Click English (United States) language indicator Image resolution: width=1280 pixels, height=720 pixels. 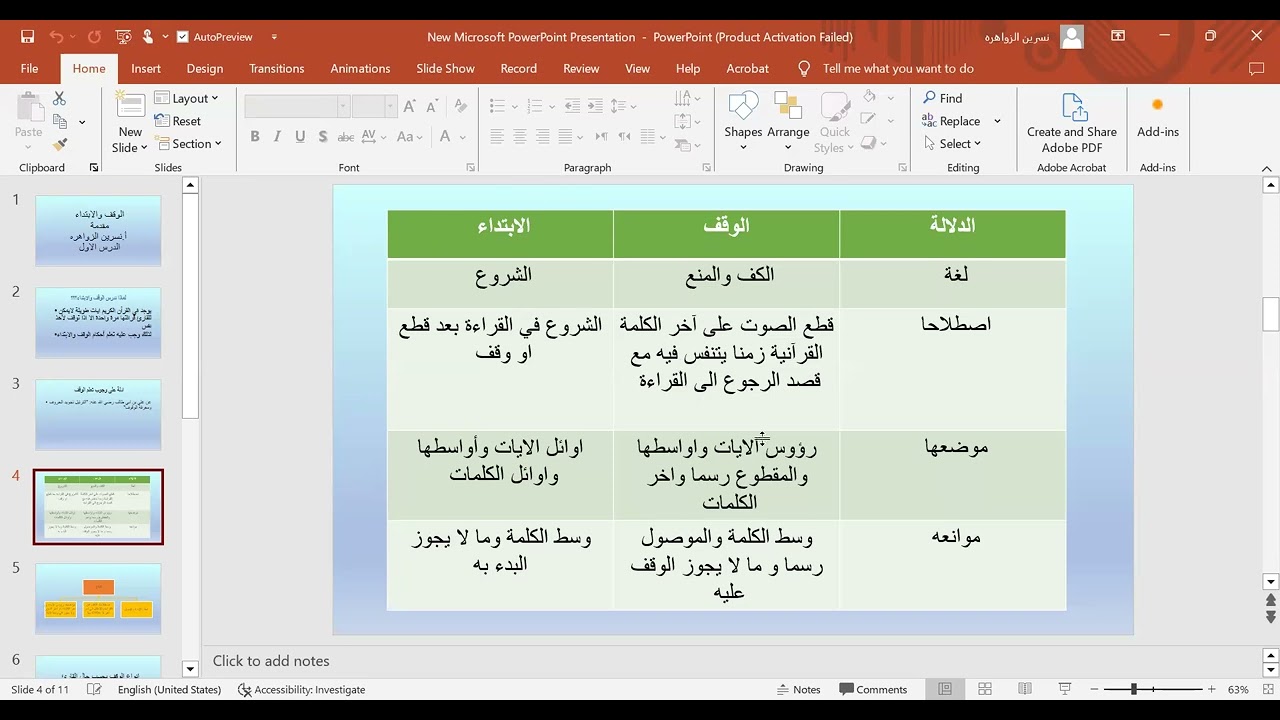169,689
